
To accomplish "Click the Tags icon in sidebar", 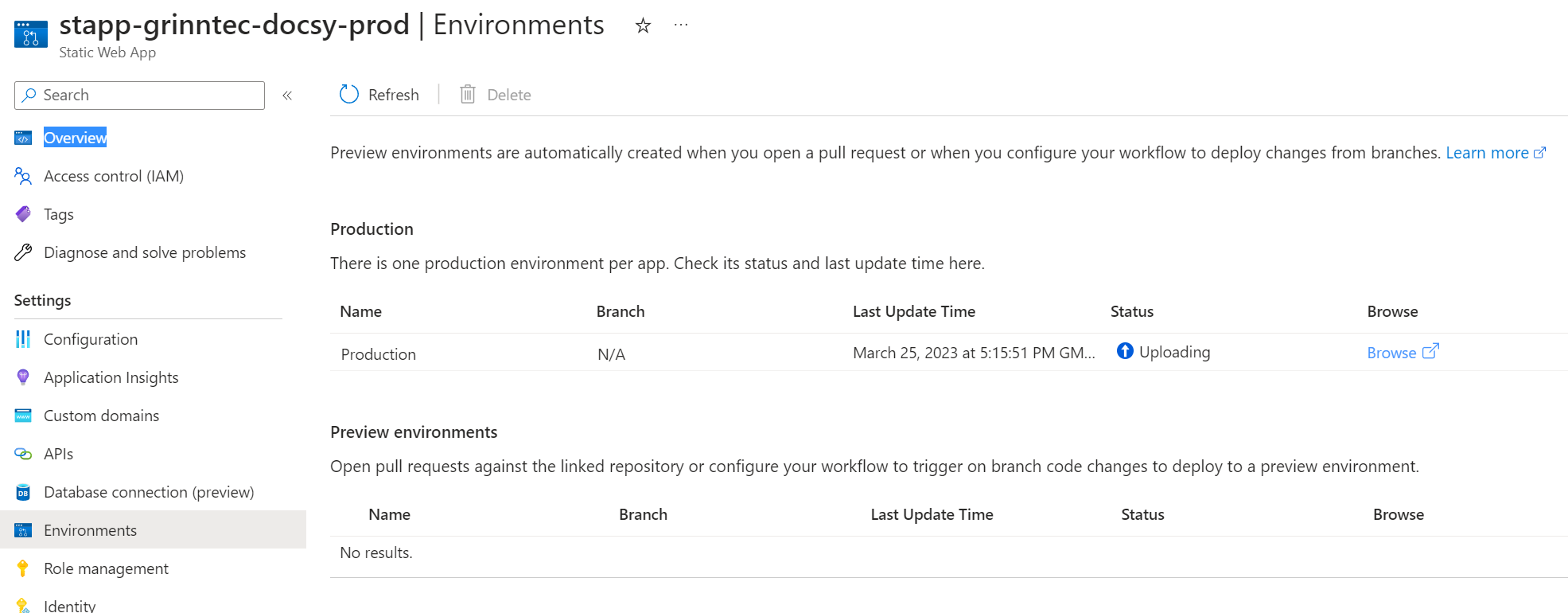I will pos(23,214).
